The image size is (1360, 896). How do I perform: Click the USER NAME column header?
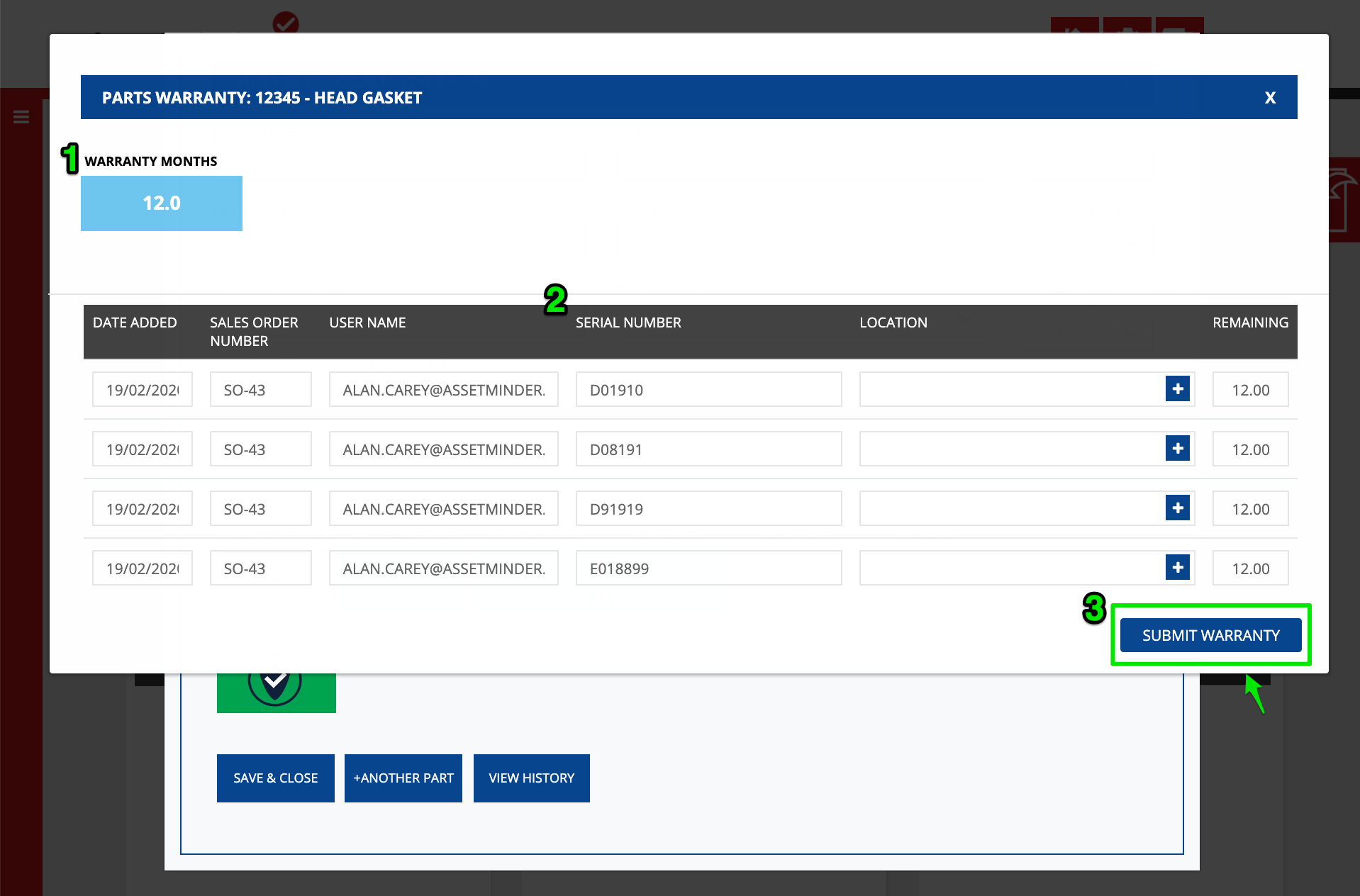pos(367,323)
